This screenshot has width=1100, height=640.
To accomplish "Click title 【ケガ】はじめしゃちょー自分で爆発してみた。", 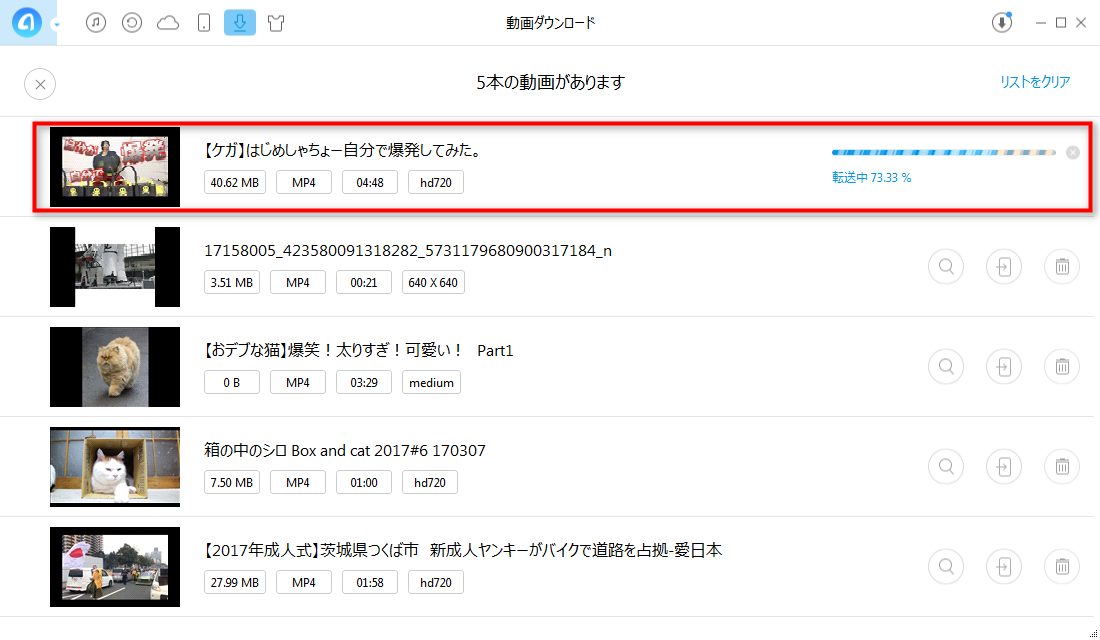I will click(343, 150).
